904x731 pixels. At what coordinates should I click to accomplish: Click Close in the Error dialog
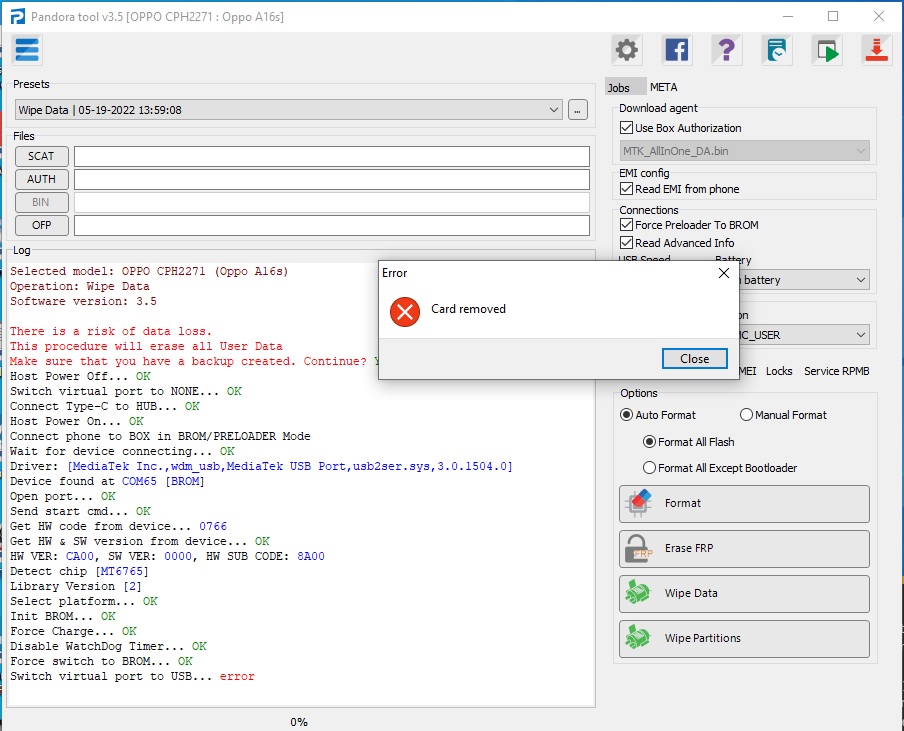[x=694, y=359]
